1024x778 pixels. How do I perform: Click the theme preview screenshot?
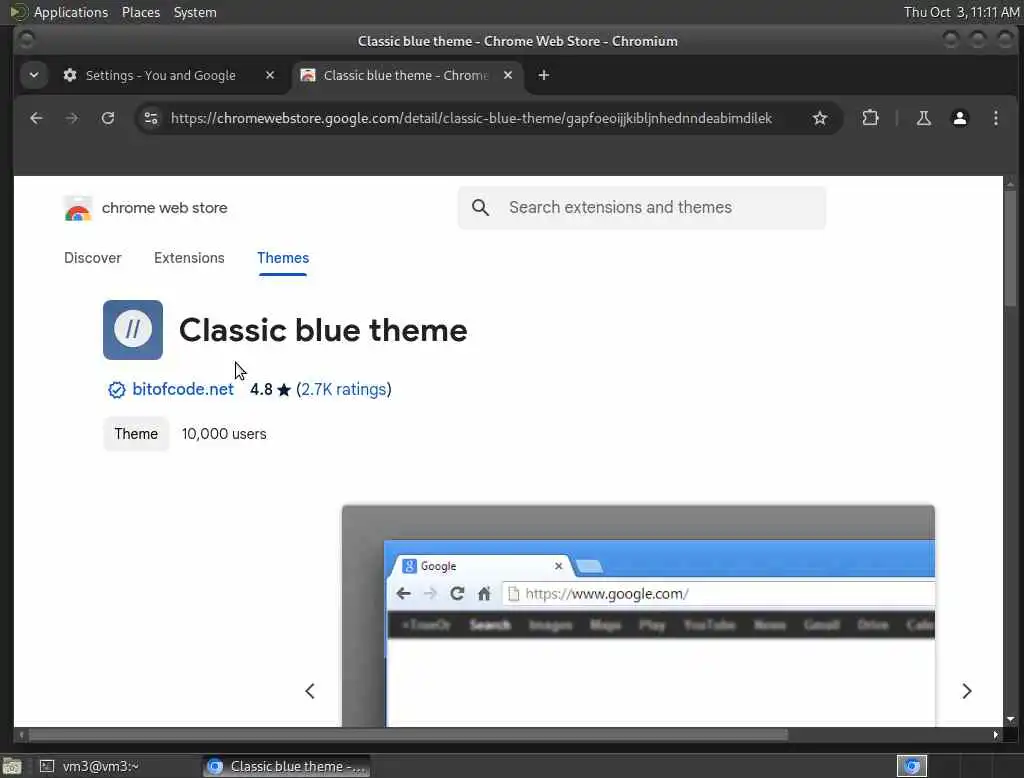coord(638,615)
